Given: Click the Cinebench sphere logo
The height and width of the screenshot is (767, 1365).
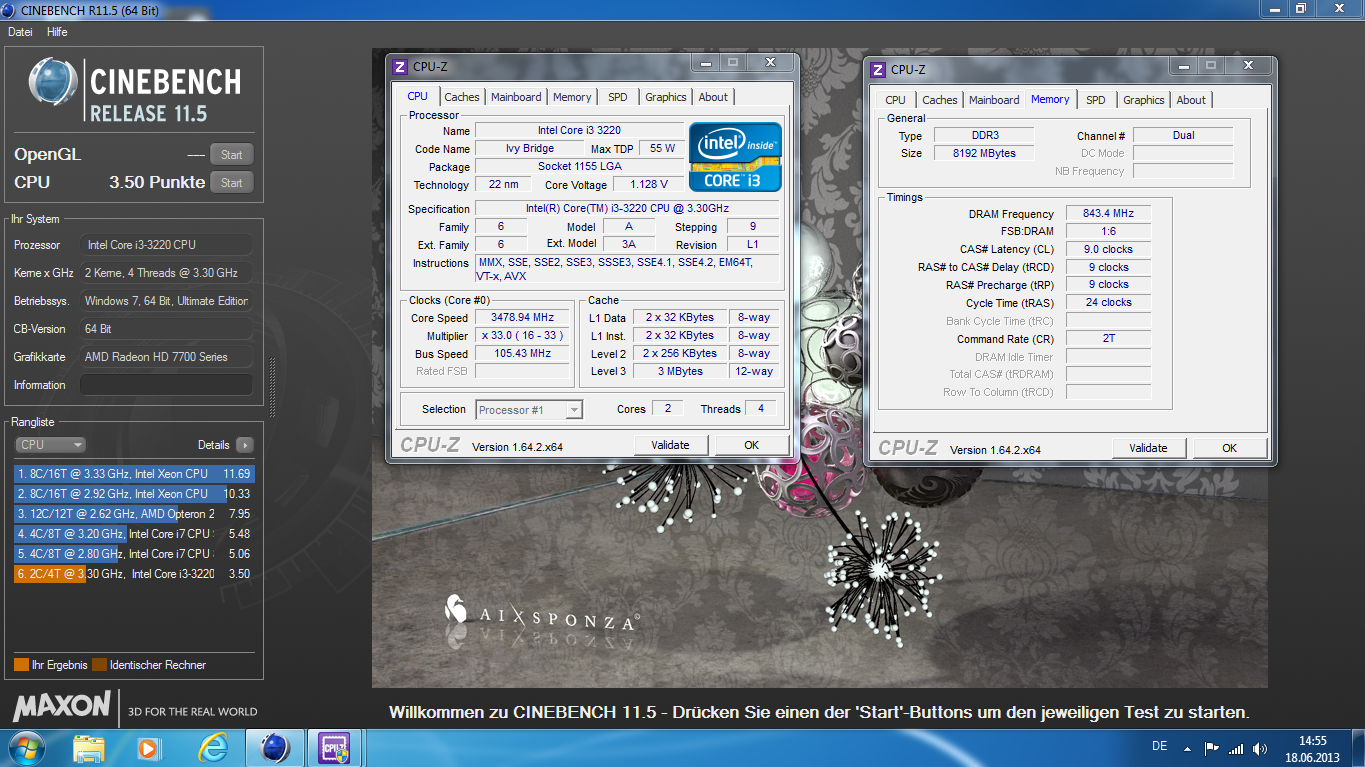Looking at the screenshot, I should [x=53, y=82].
